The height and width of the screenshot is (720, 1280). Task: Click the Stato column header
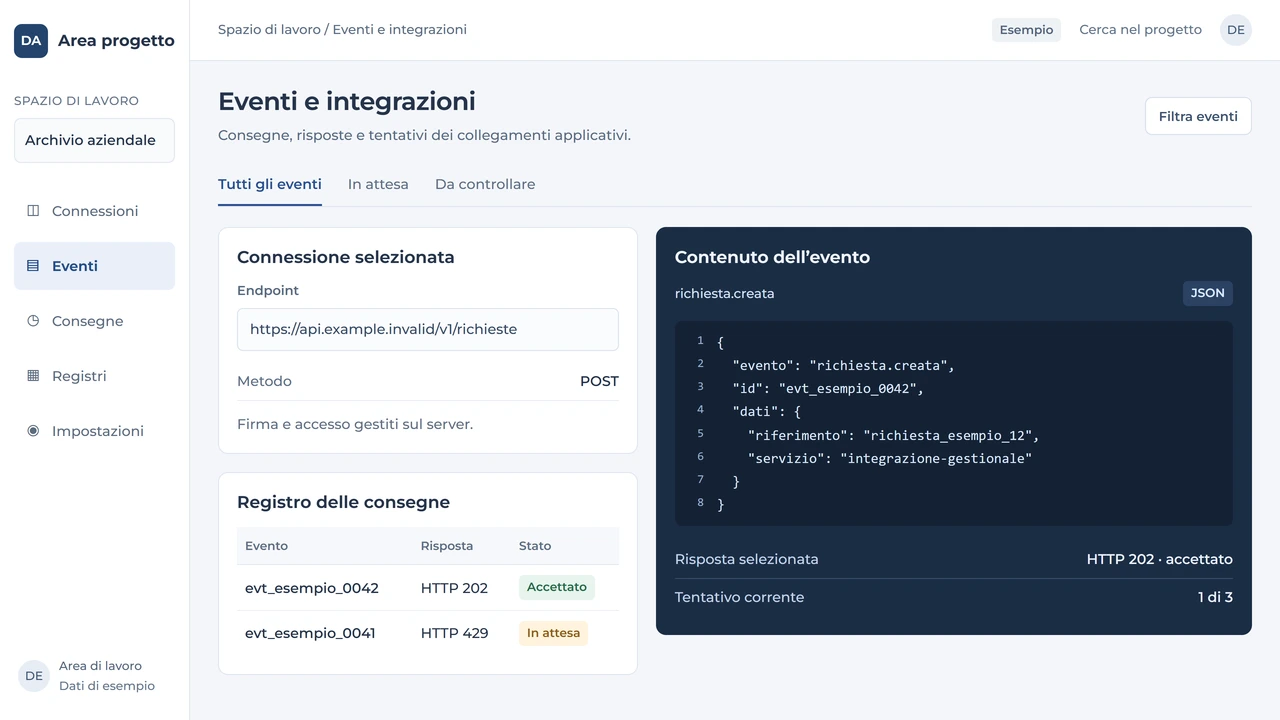(x=535, y=546)
